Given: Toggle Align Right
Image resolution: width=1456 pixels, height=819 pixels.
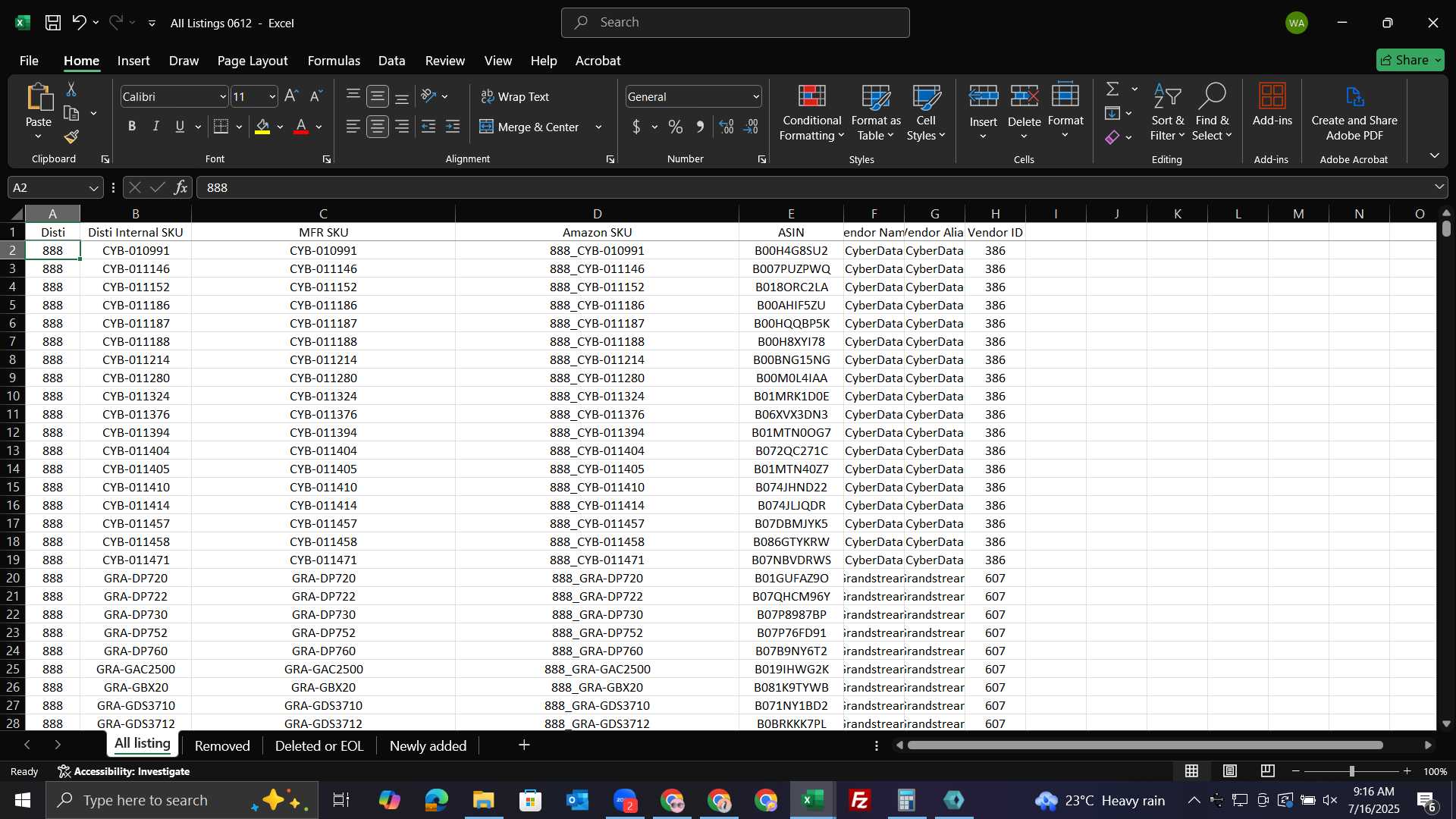Looking at the screenshot, I should click(402, 127).
